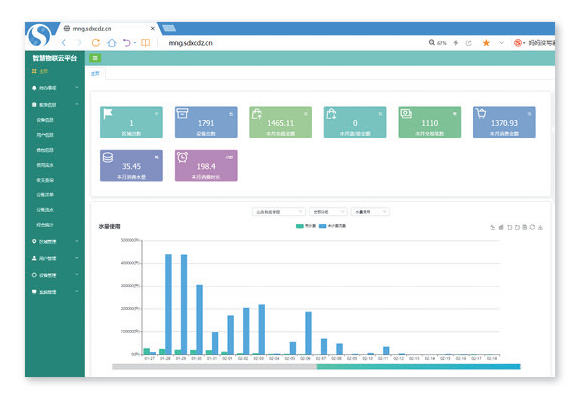The width and height of the screenshot is (577, 398).
Task: Open the middle dropdown above the chart
Action: [x=328, y=212]
